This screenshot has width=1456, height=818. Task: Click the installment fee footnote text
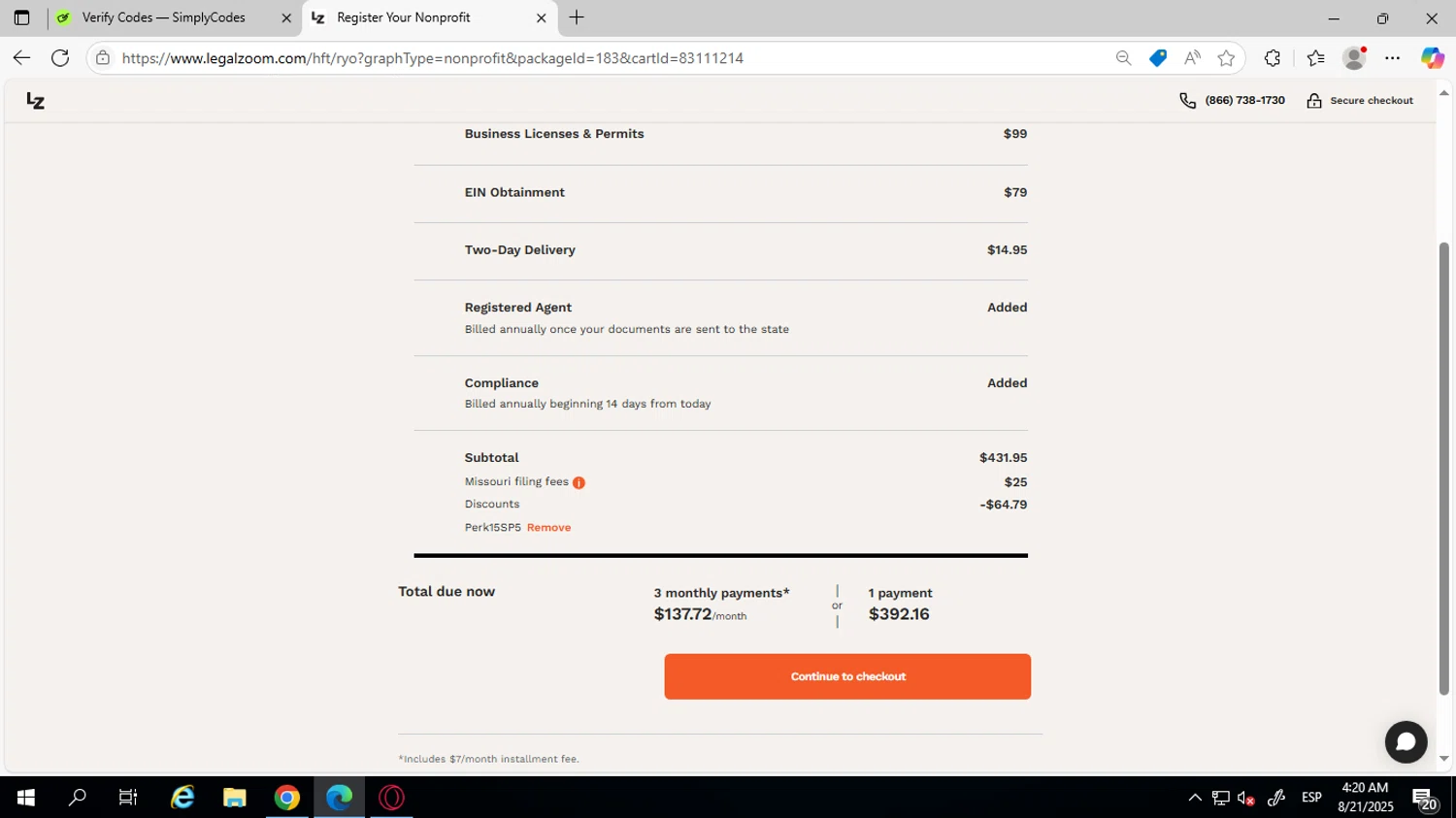(x=488, y=759)
